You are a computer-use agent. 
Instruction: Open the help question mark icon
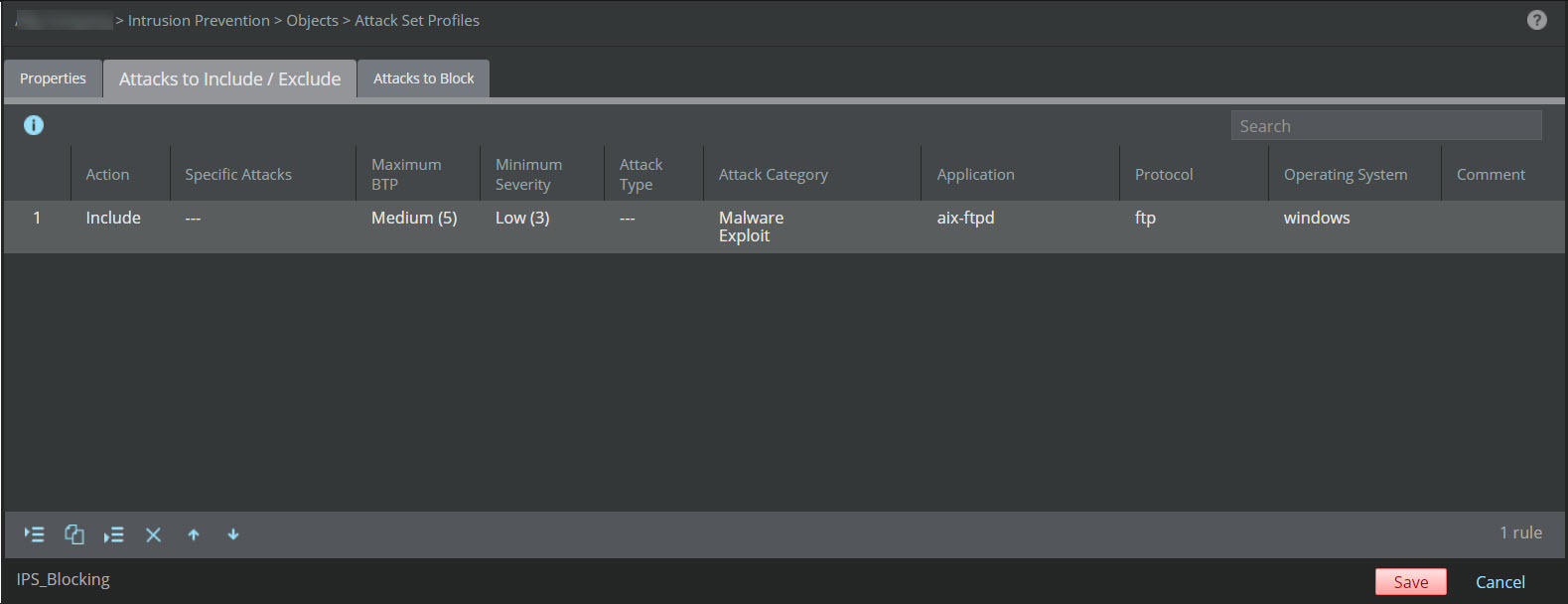[x=1536, y=20]
